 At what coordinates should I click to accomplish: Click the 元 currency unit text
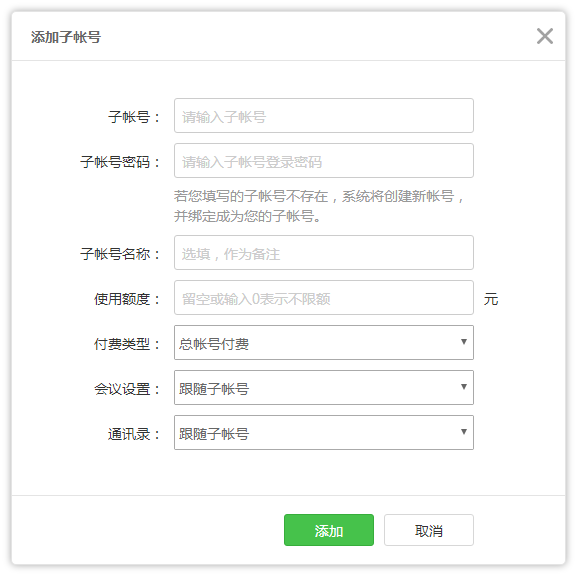click(x=491, y=299)
